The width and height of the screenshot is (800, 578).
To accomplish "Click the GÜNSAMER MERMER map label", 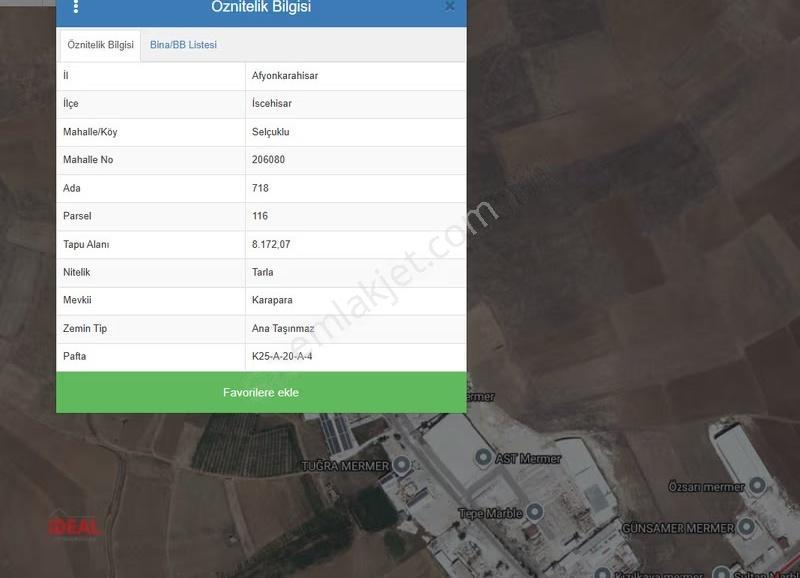I will (678, 528).
